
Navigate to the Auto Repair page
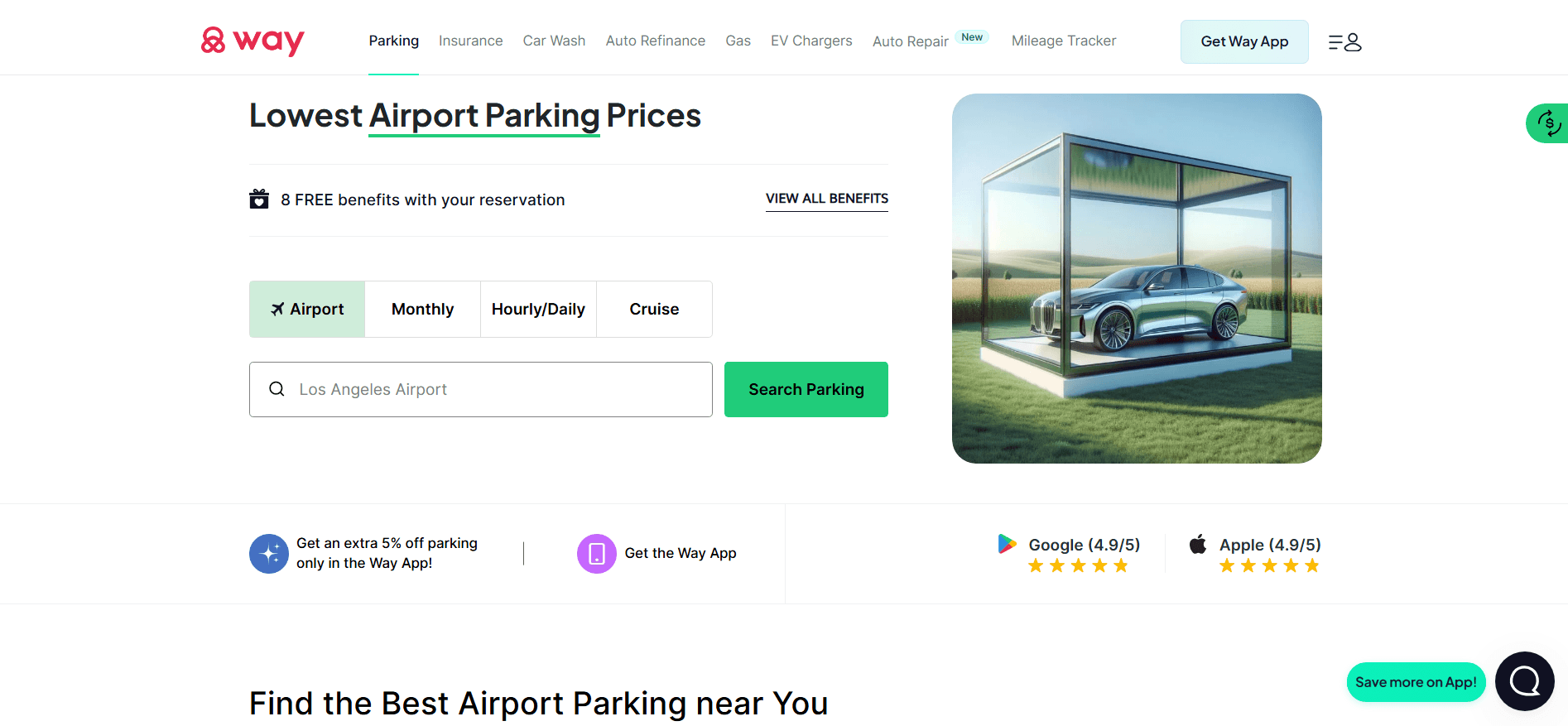(x=910, y=41)
